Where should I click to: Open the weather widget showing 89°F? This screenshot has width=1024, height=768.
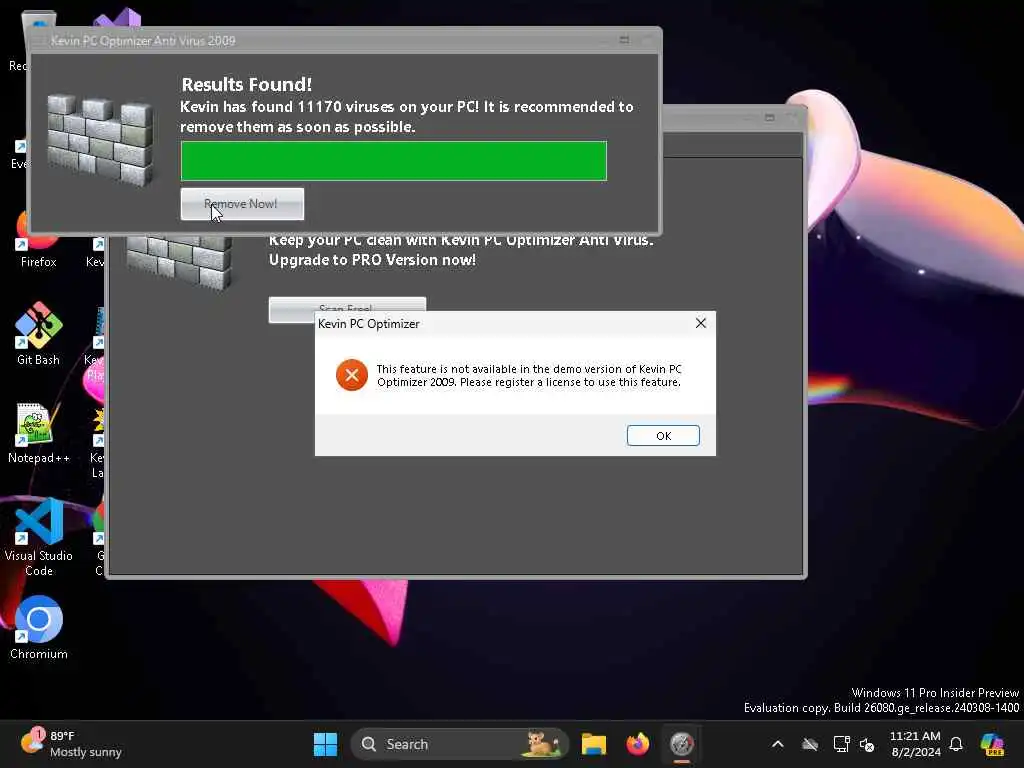[x=71, y=744]
